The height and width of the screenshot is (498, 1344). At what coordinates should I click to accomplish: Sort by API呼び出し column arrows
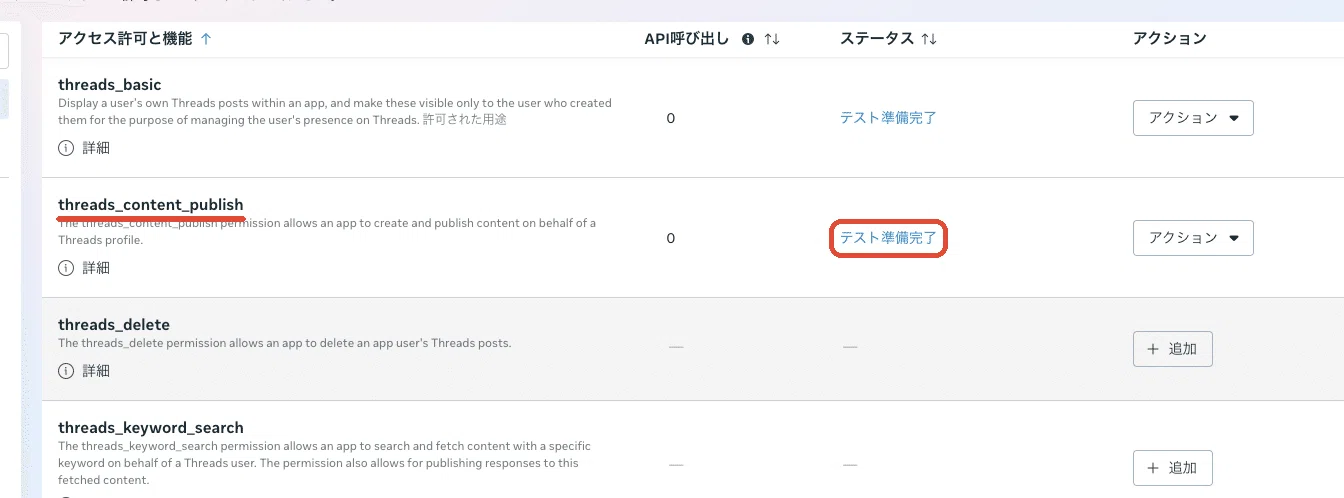[771, 39]
